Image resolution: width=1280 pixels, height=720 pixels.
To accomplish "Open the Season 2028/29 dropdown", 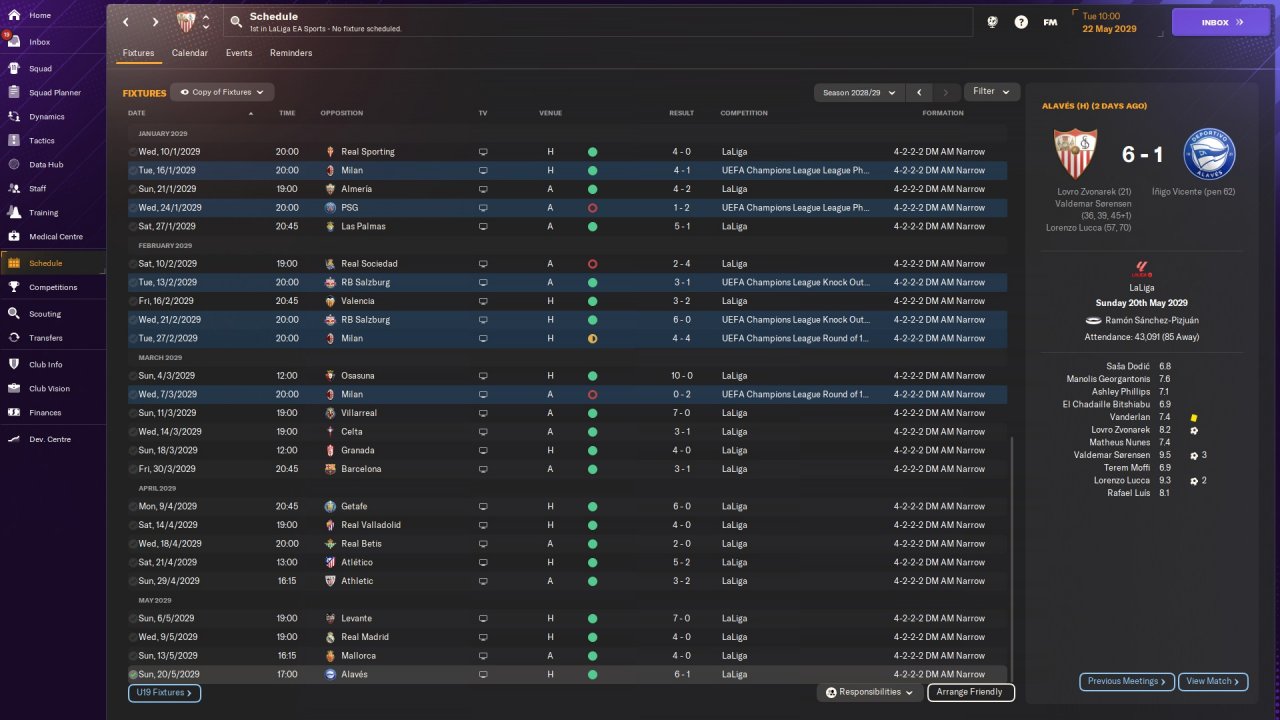I will click(859, 92).
